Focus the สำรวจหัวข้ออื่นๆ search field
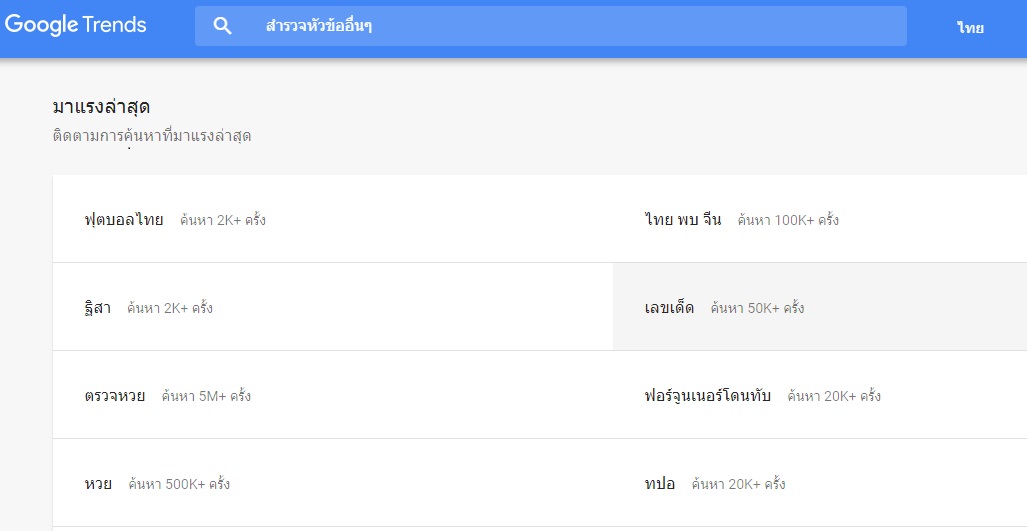Viewport: 1027px width, 531px height. tap(550, 26)
